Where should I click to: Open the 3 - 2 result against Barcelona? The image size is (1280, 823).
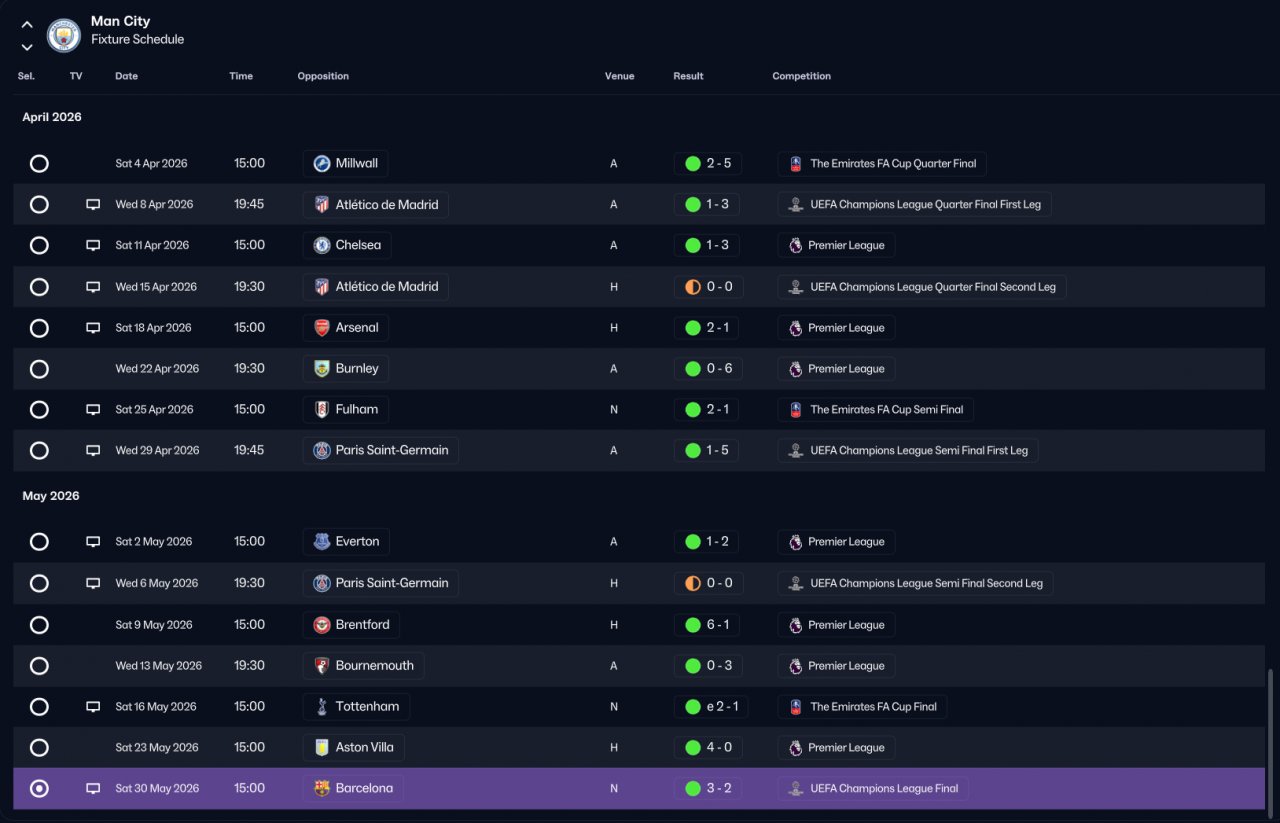(x=708, y=788)
